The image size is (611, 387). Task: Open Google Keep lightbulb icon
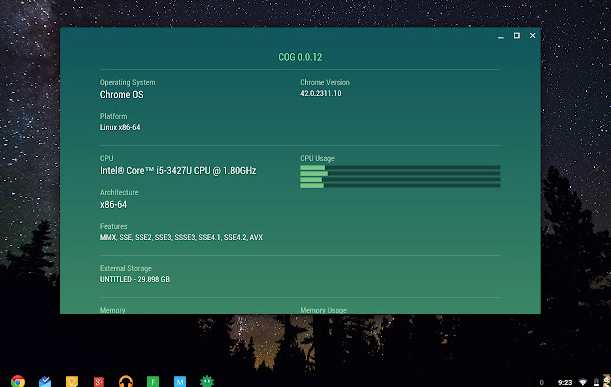[x=72, y=381]
